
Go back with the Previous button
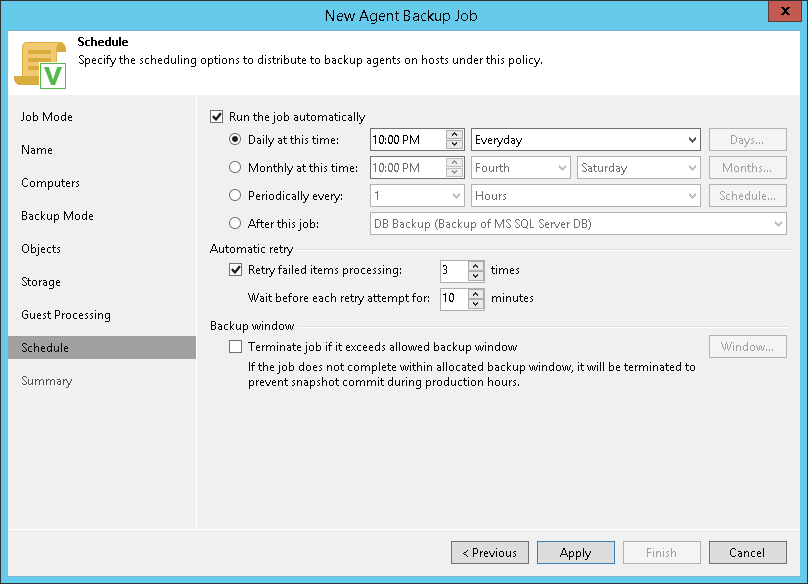click(489, 553)
